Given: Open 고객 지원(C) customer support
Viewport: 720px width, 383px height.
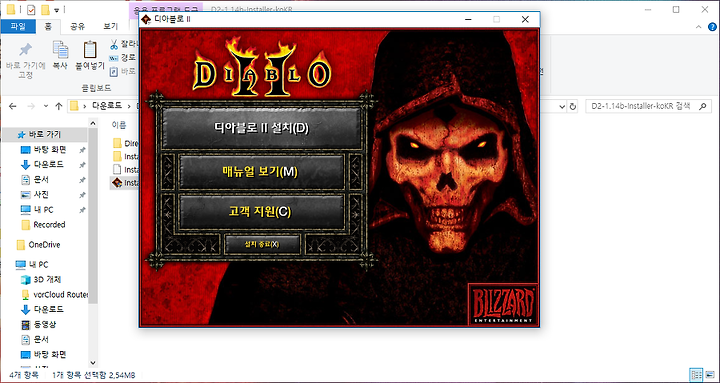Looking at the screenshot, I should click(x=261, y=211).
